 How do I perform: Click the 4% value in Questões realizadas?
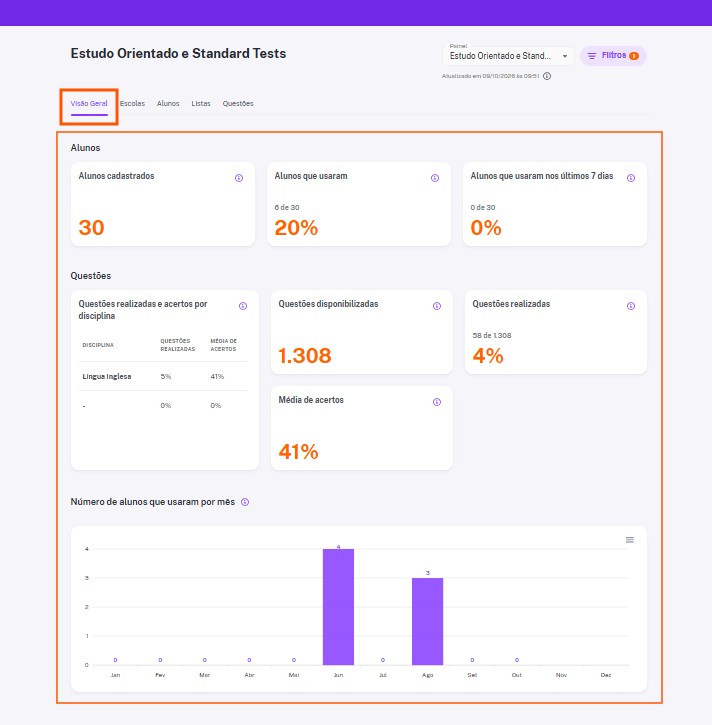click(488, 356)
